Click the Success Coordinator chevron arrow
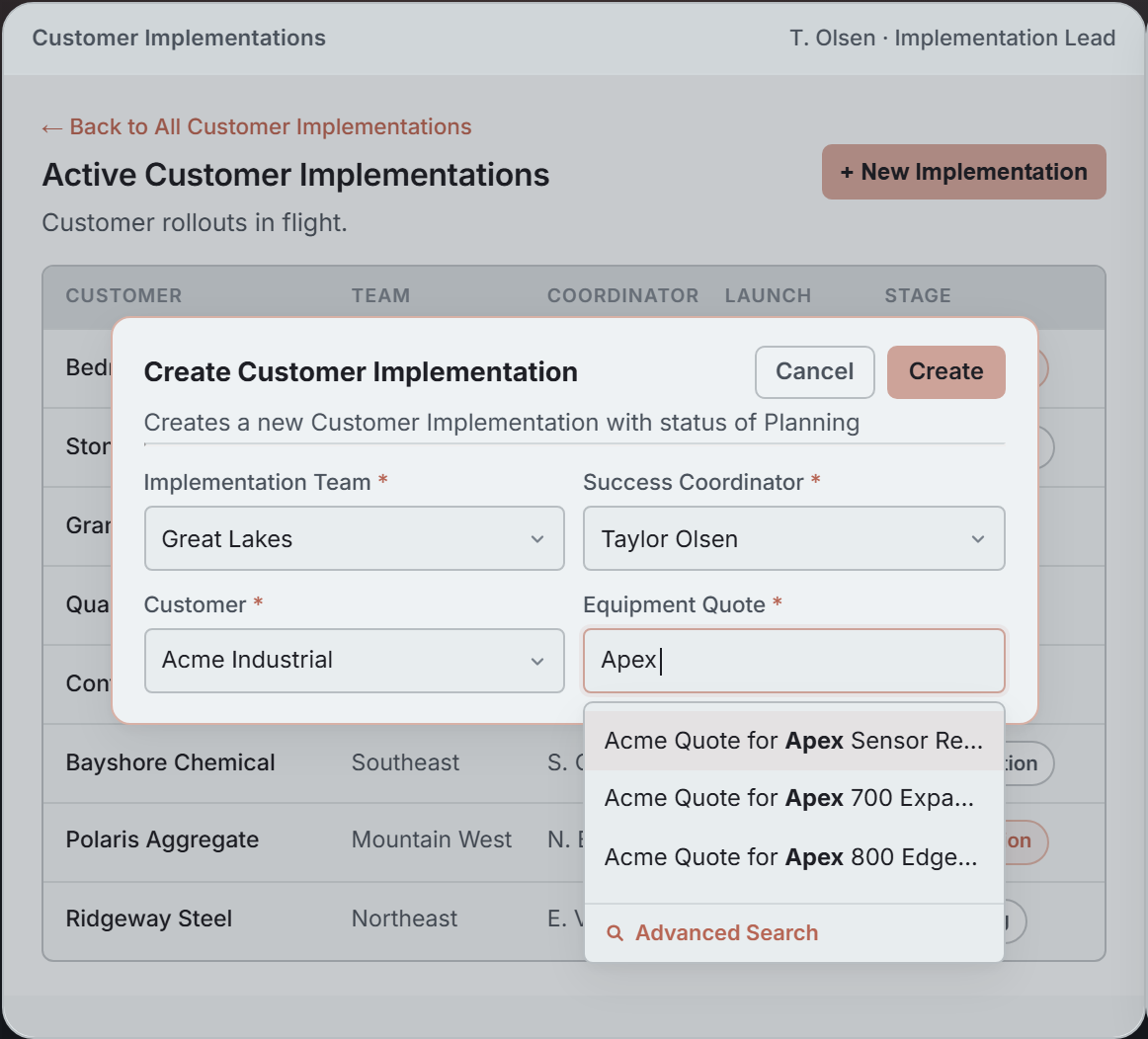Viewport: 1148px width, 1039px height. click(x=978, y=539)
